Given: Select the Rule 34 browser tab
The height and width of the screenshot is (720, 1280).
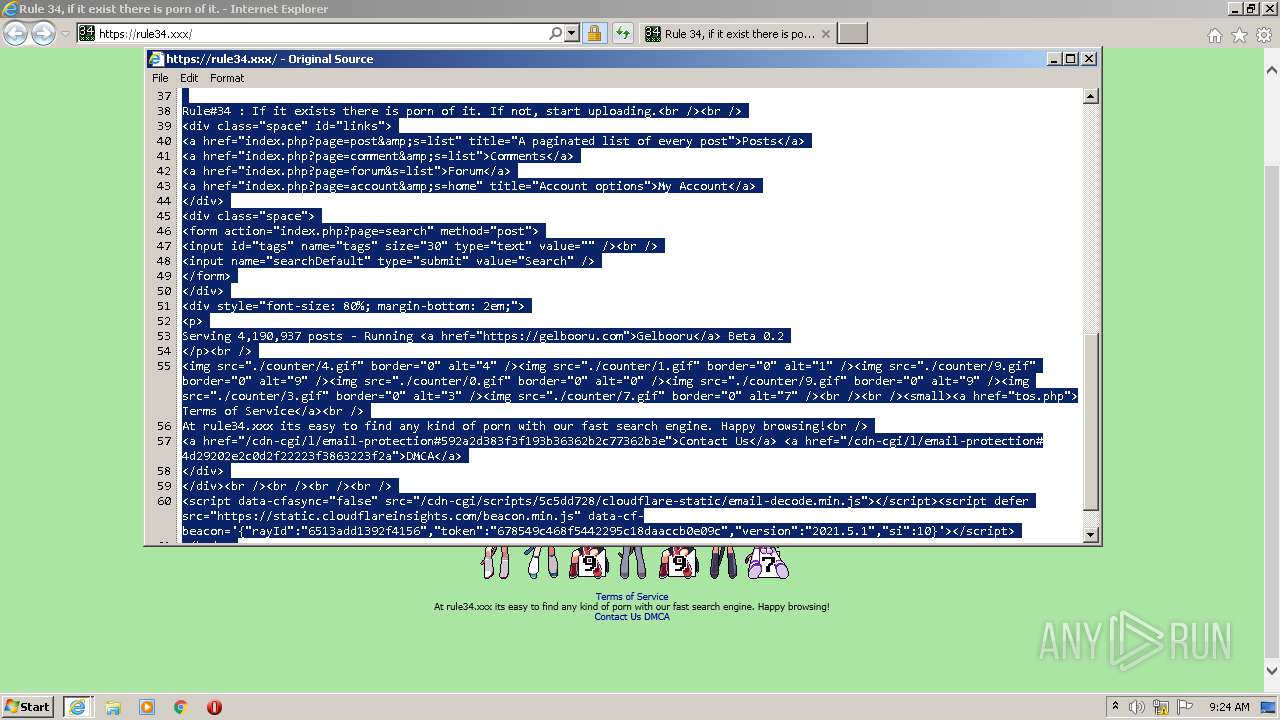Looking at the screenshot, I should pos(736,34).
